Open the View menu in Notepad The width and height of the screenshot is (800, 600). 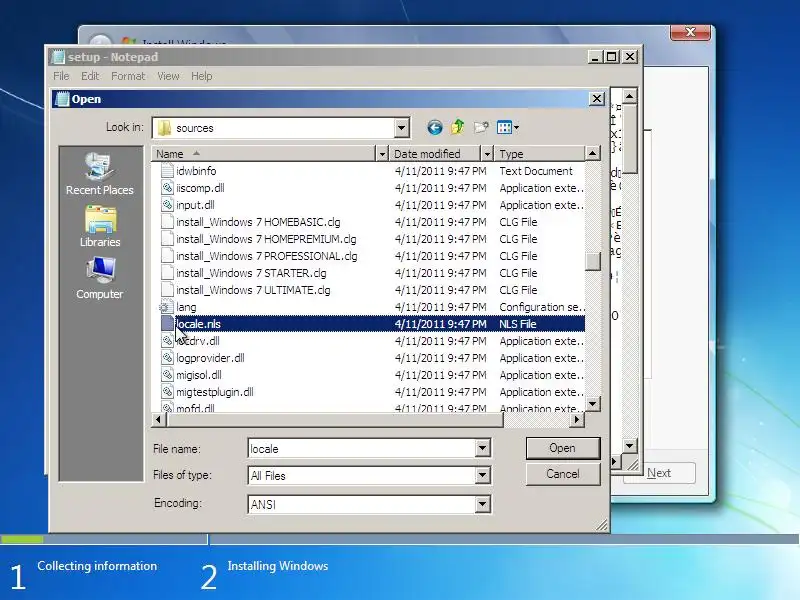tap(168, 76)
